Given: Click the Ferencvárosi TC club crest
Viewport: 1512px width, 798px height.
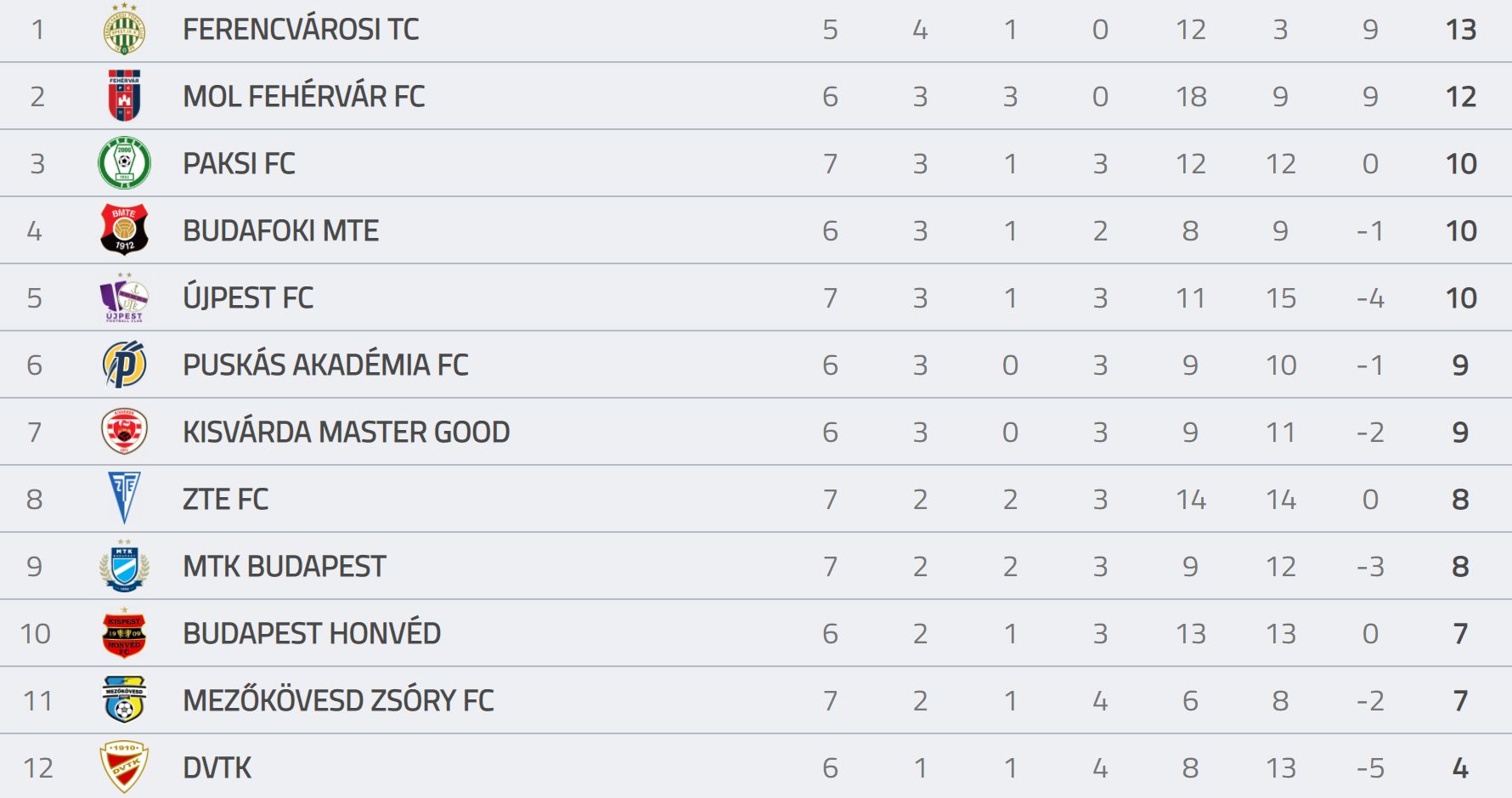Looking at the screenshot, I should (x=124, y=30).
